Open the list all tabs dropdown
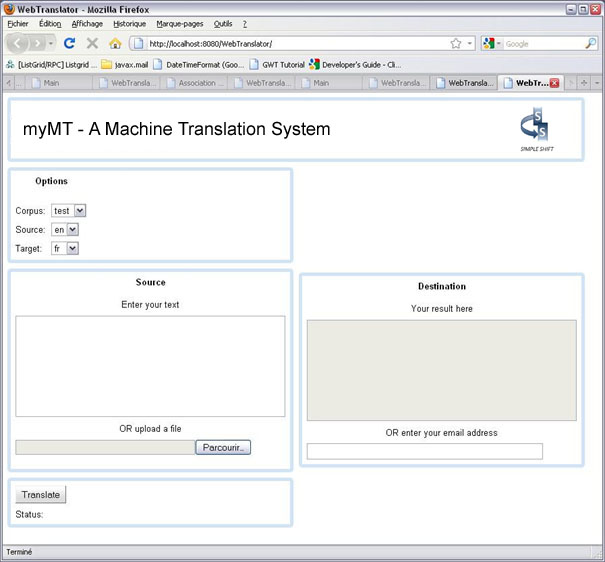The image size is (605, 562). tap(597, 83)
